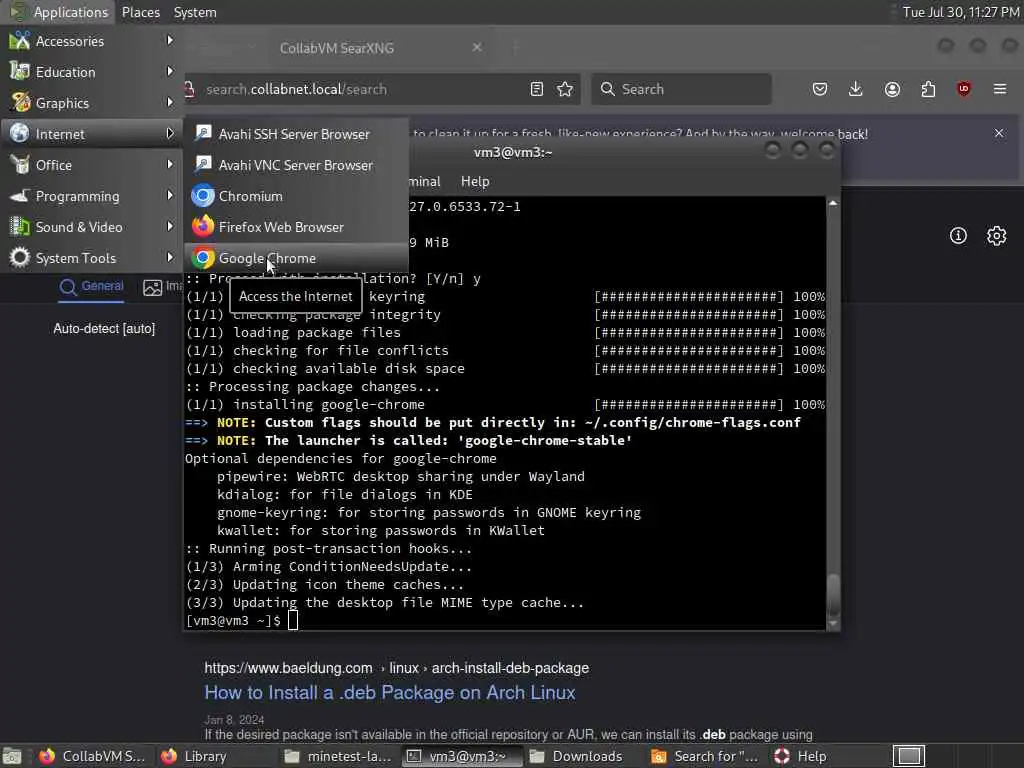The height and width of the screenshot is (768, 1024).
Task: Switch to Library taskbar window
Action: (193, 756)
